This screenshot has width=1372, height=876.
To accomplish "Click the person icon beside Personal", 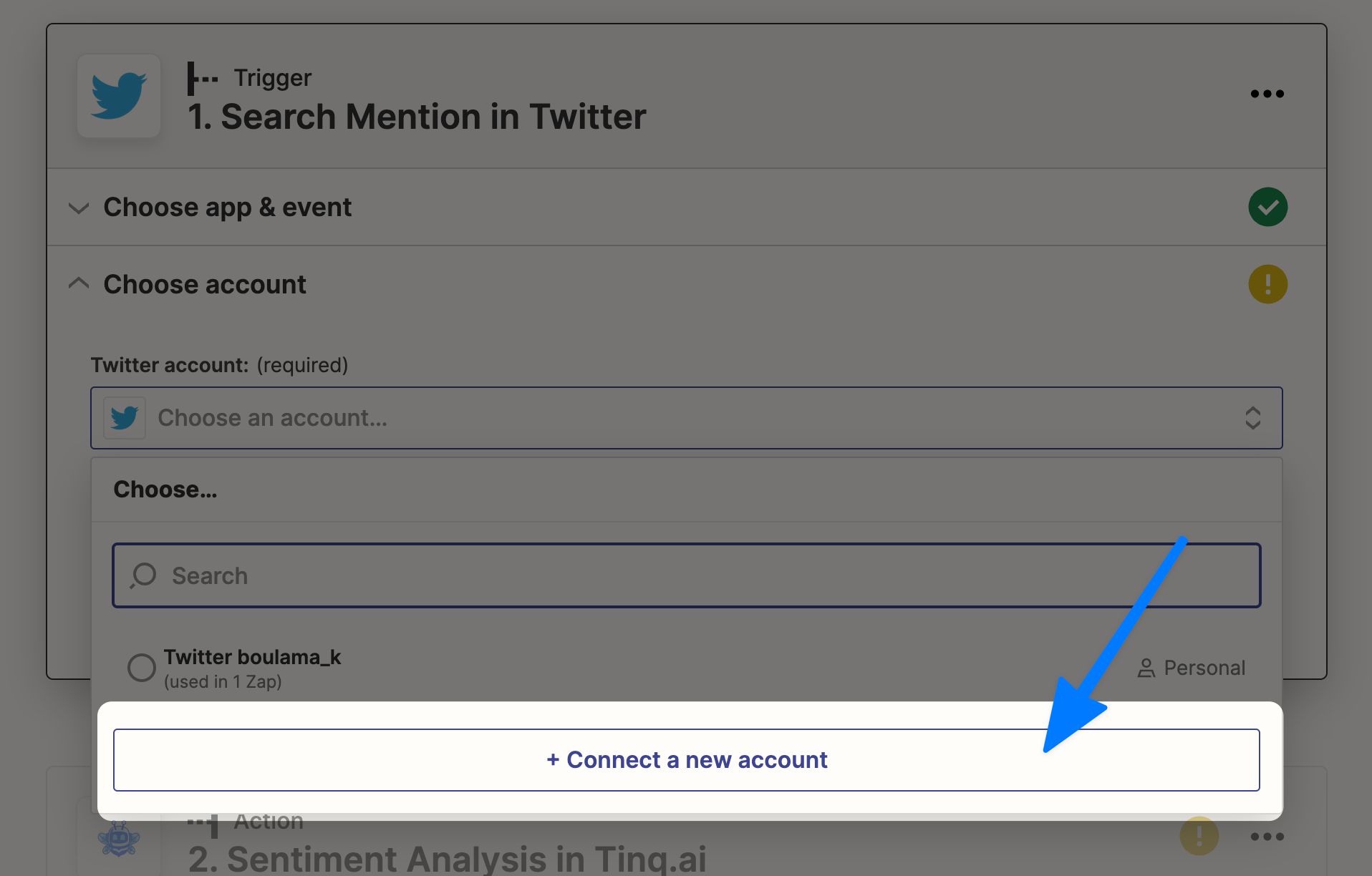I will click(1146, 668).
